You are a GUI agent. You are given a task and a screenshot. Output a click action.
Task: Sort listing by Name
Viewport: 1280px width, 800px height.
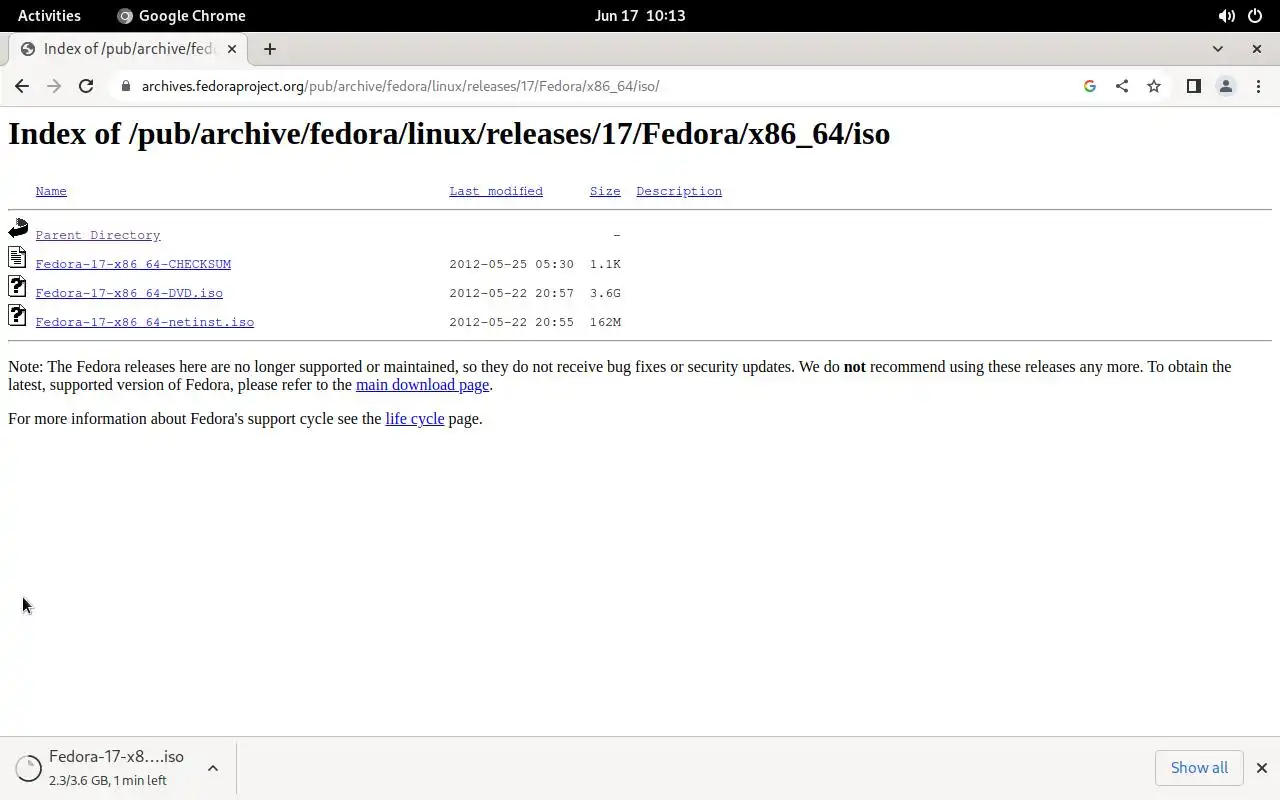(x=51, y=191)
